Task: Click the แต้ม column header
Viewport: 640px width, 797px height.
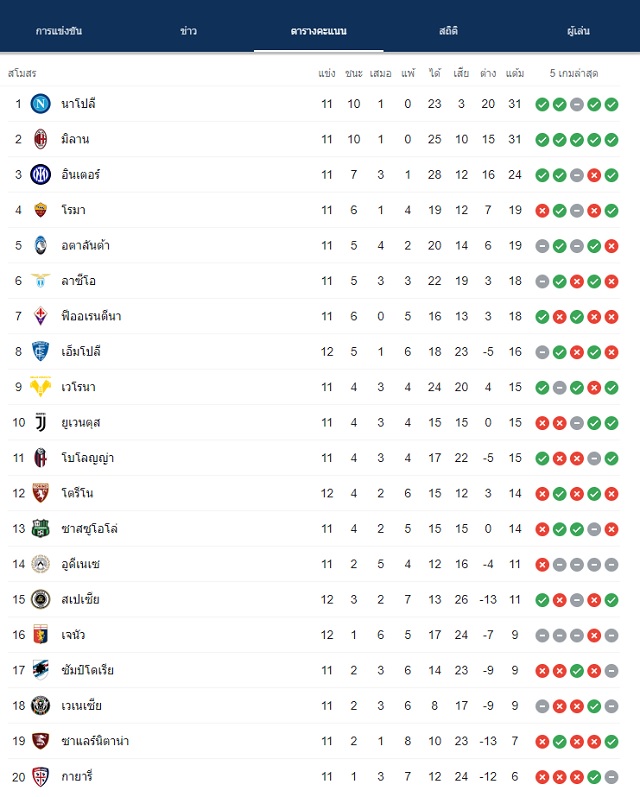Action: 515,73
